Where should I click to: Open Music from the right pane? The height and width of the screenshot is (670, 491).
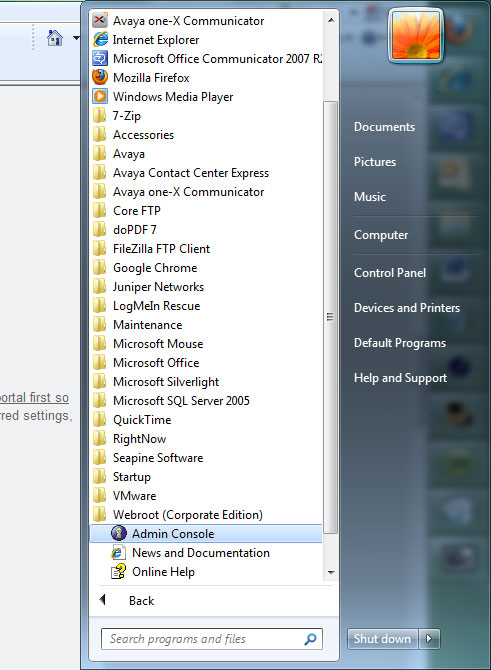[x=370, y=197]
